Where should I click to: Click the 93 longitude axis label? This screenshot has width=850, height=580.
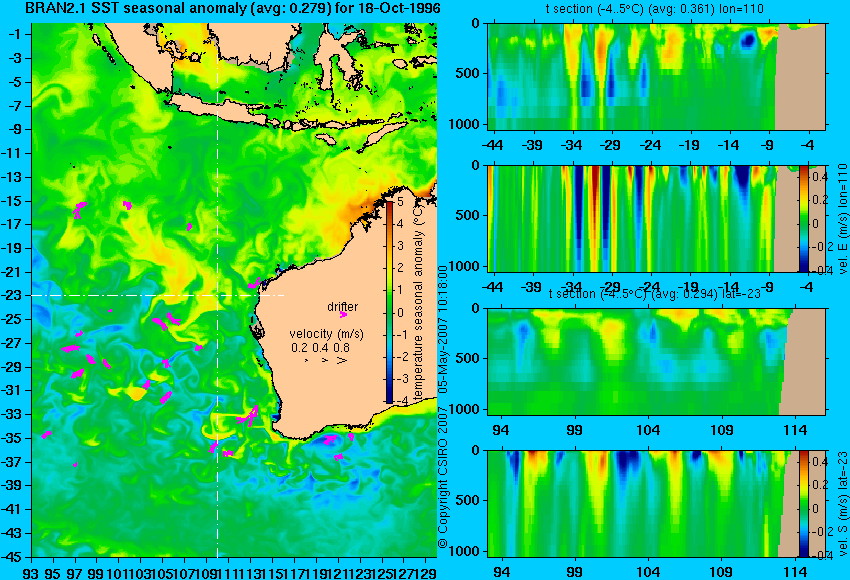point(31,572)
